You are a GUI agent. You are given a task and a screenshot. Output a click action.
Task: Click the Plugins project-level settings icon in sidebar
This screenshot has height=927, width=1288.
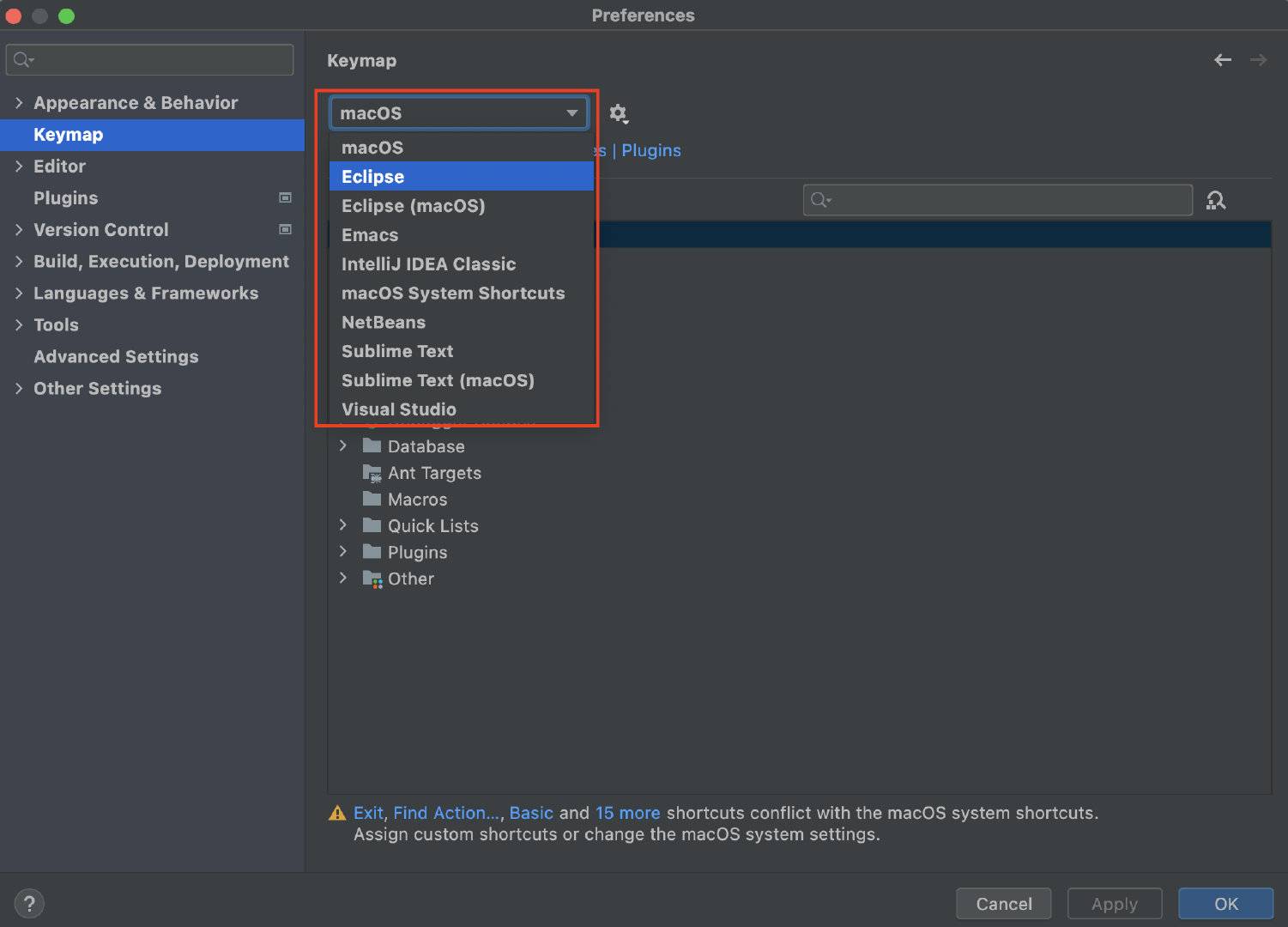[x=286, y=197]
